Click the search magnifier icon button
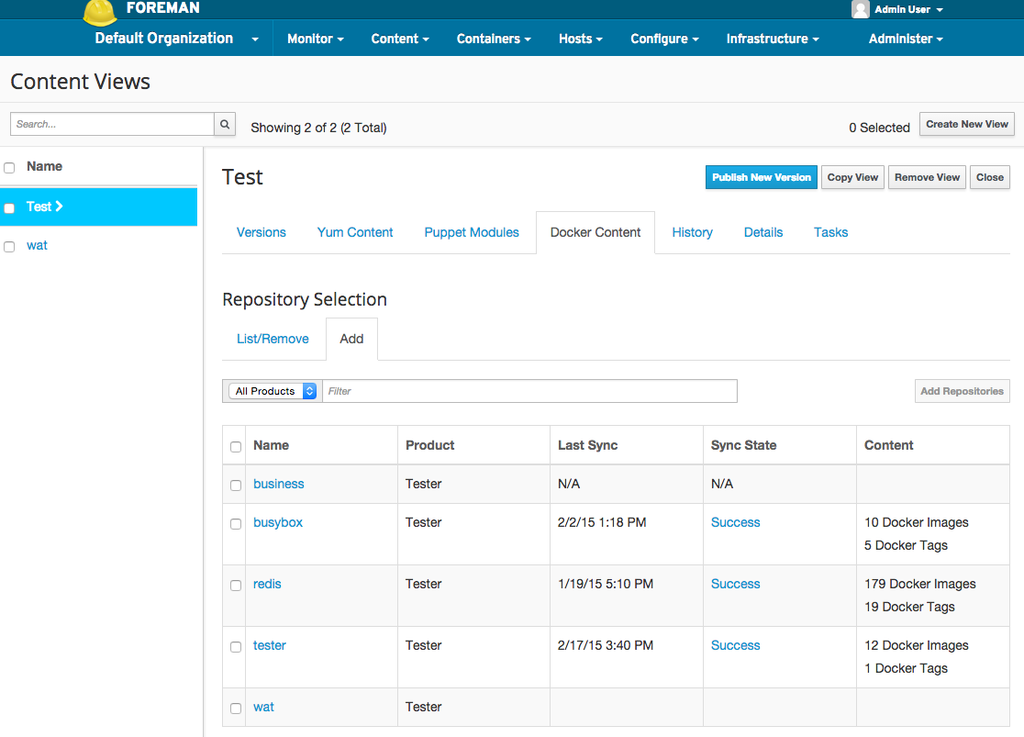The width and height of the screenshot is (1024, 737). pyautogui.click(x=225, y=124)
